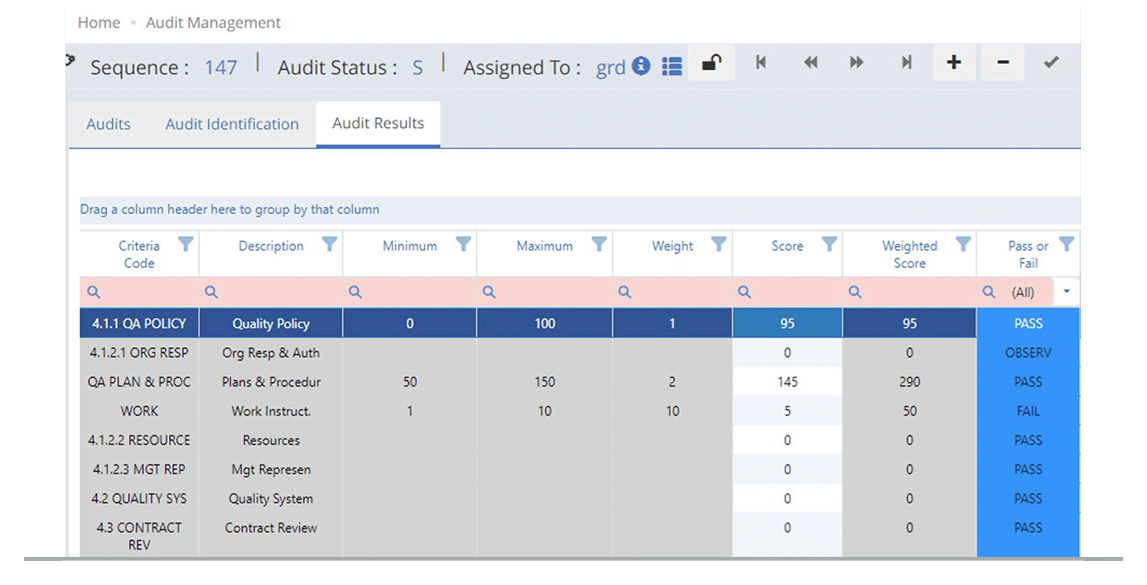The width and height of the screenshot is (1147, 585).
Task: Delete the record using the minus icon
Action: (x=1002, y=62)
